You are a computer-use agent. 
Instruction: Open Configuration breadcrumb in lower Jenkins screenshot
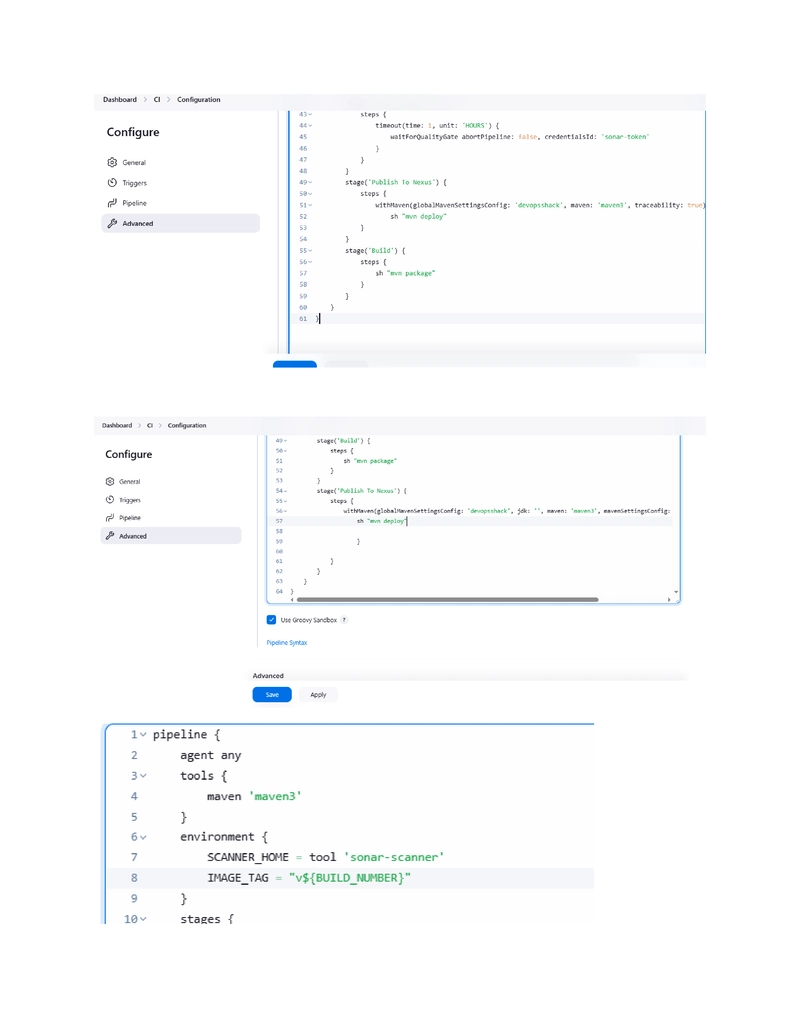pyautogui.click(x=187, y=426)
